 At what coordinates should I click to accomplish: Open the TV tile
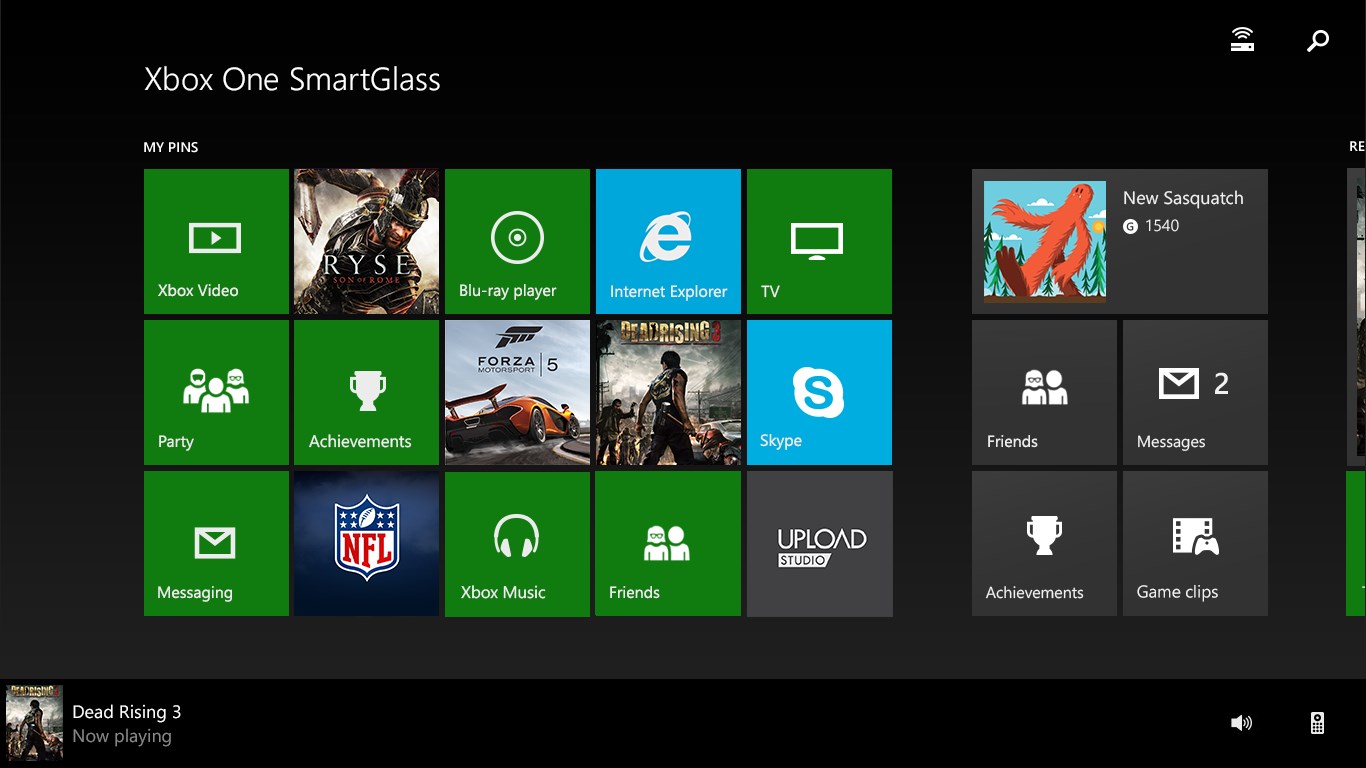(819, 241)
